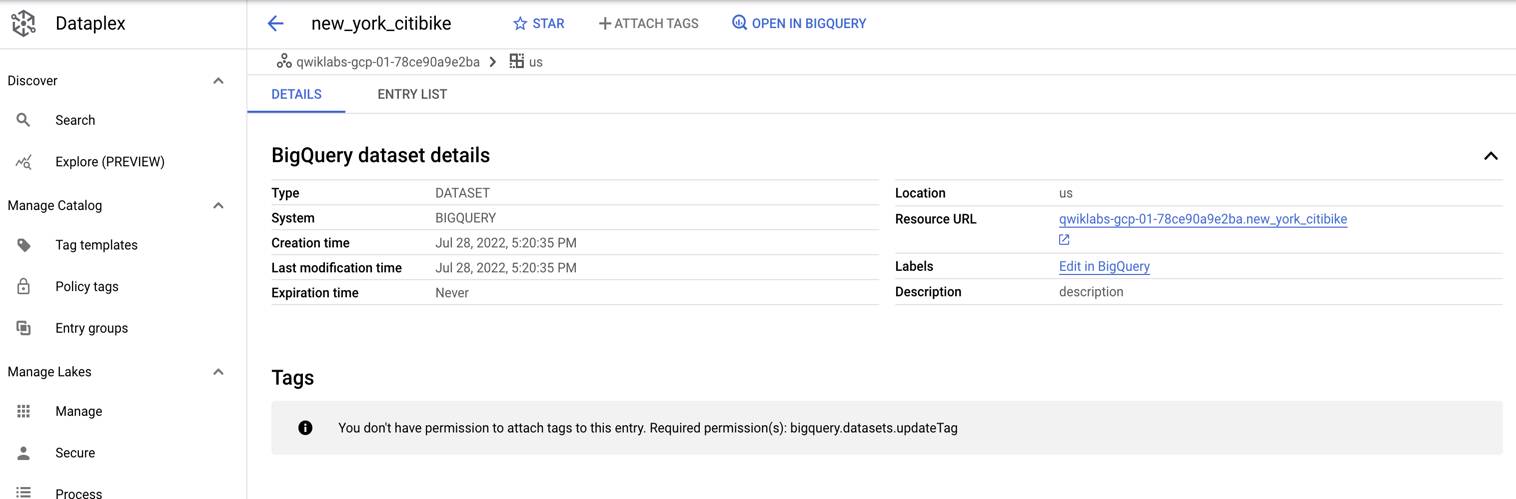Switch to the ENTRY LIST tab

(412, 94)
